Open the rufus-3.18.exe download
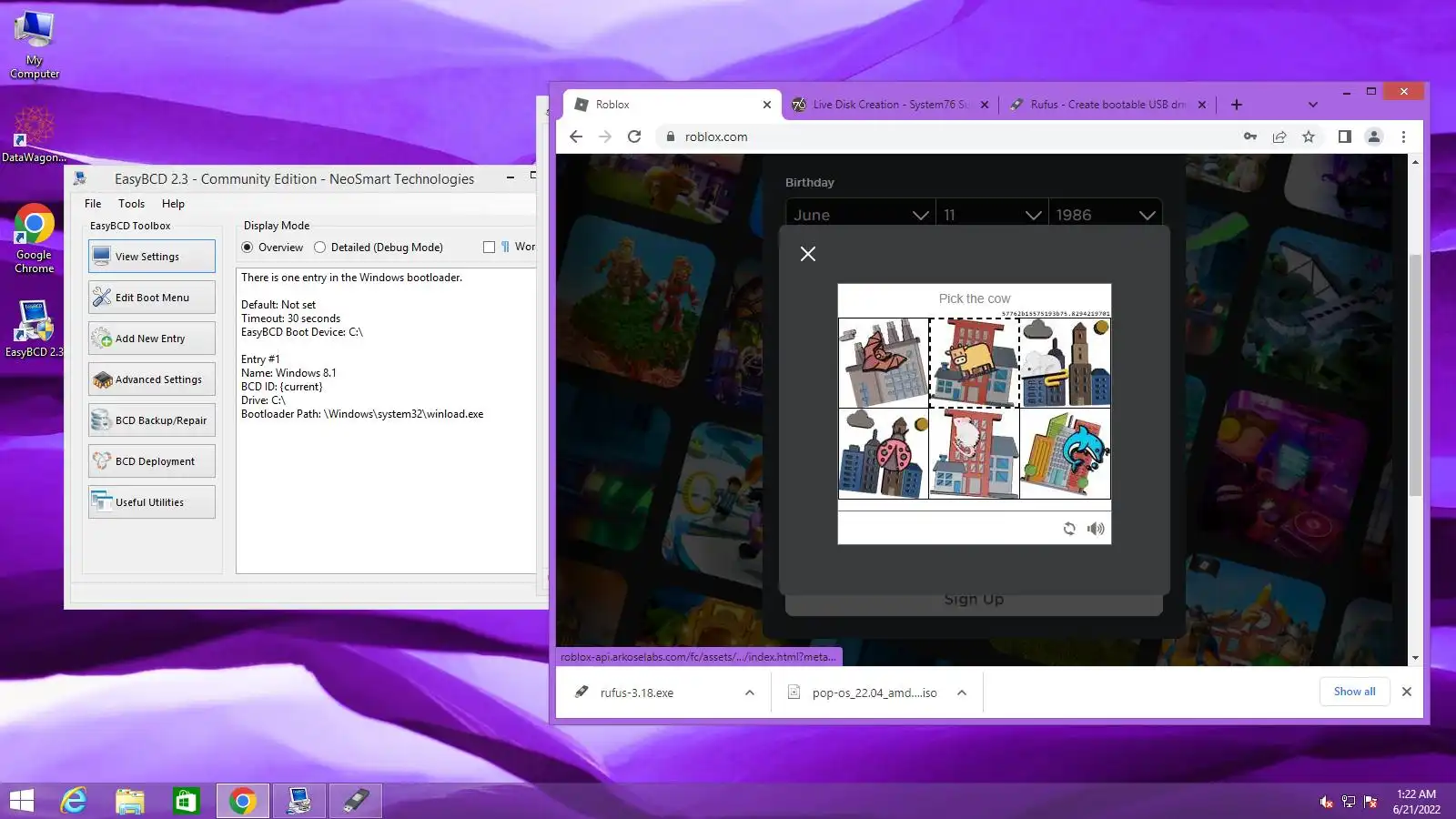Image resolution: width=1456 pixels, height=819 pixels. (637, 693)
